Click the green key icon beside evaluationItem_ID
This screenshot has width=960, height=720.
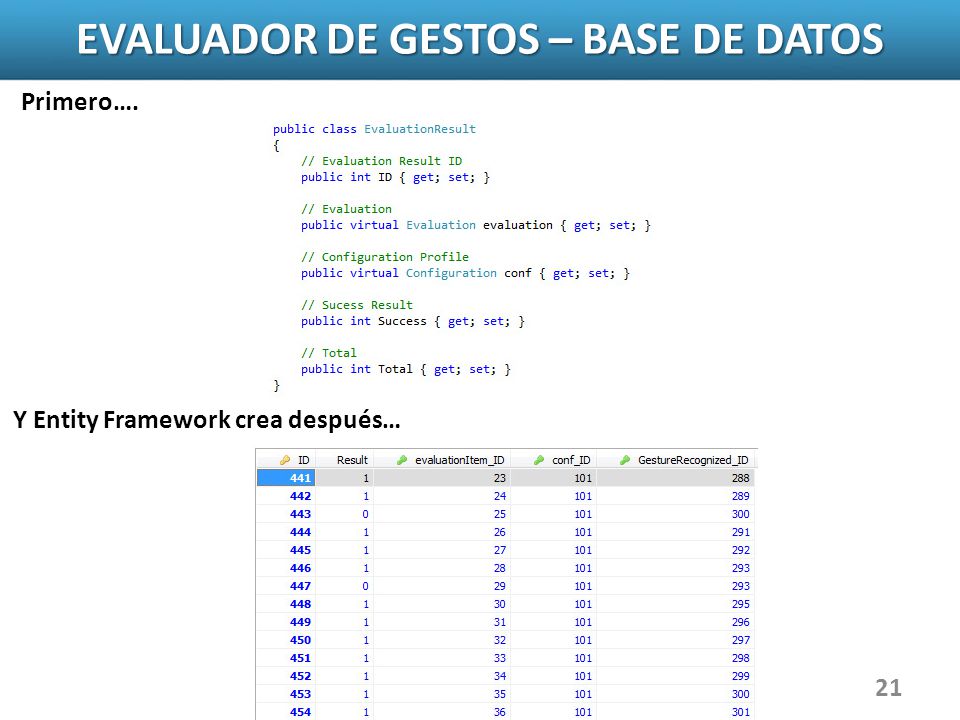pos(402,460)
